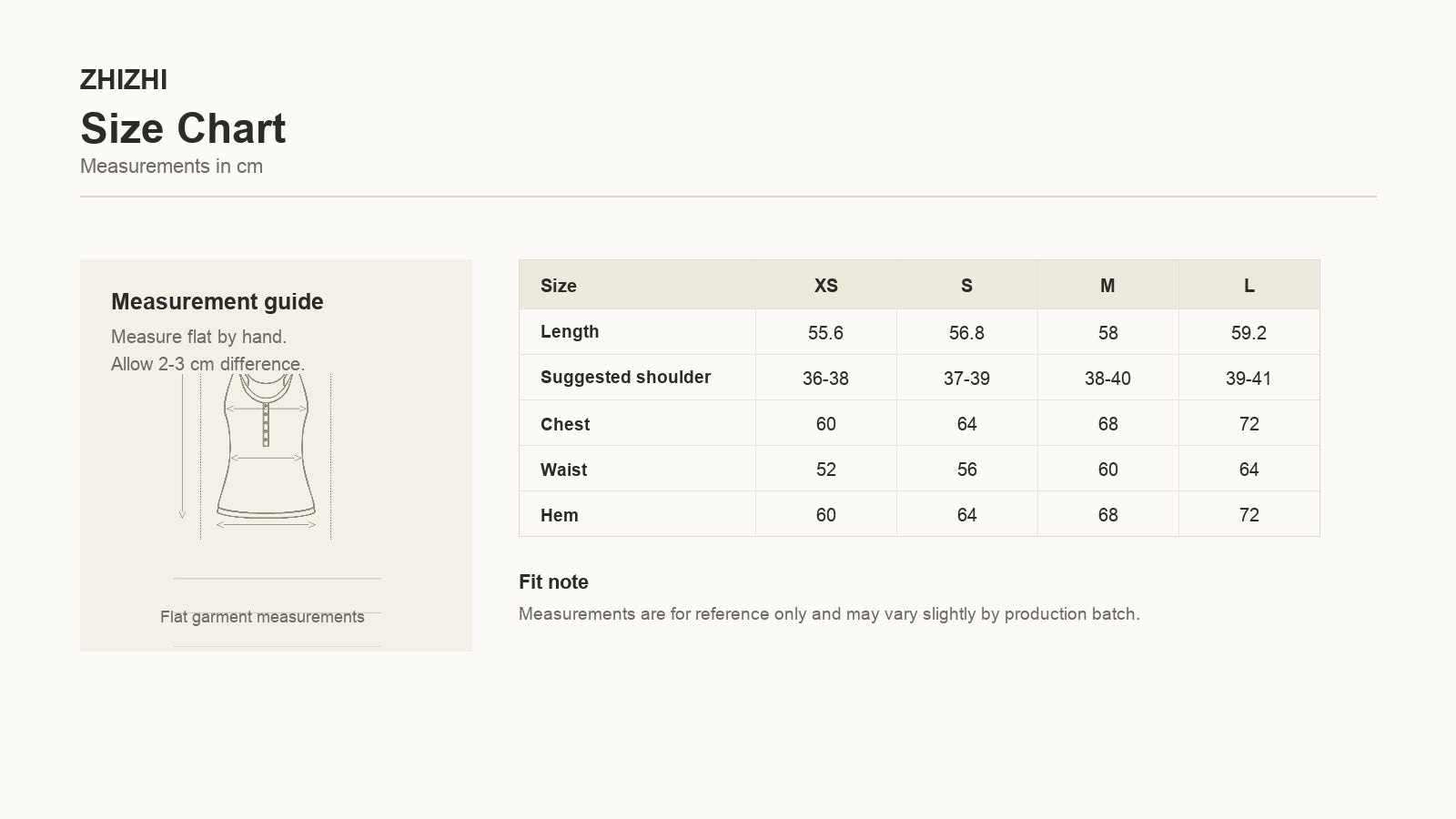Click the Hem row label
This screenshot has height=819, width=1456.
(x=560, y=515)
